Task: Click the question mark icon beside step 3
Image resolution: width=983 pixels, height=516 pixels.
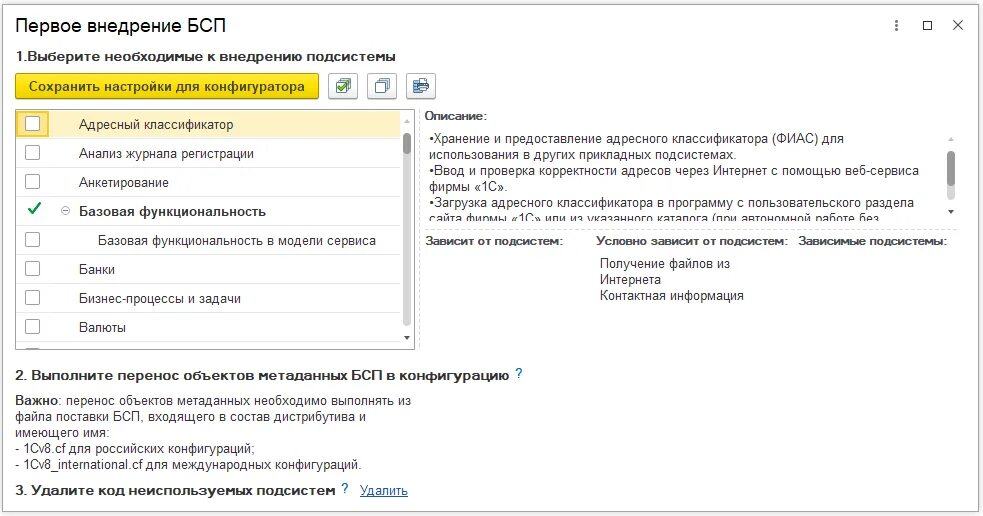Action: click(344, 489)
